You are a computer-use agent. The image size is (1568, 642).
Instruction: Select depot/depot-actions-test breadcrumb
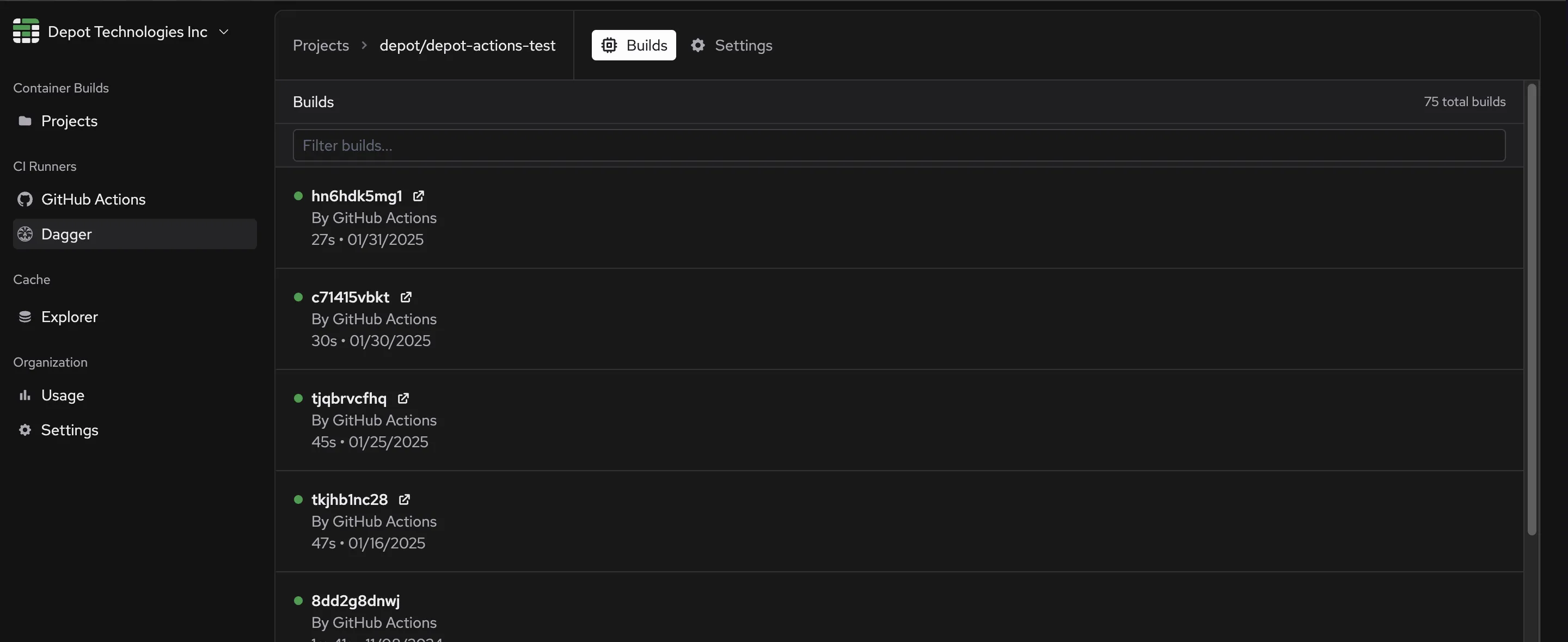pyautogui.click(x=467, y=45)
